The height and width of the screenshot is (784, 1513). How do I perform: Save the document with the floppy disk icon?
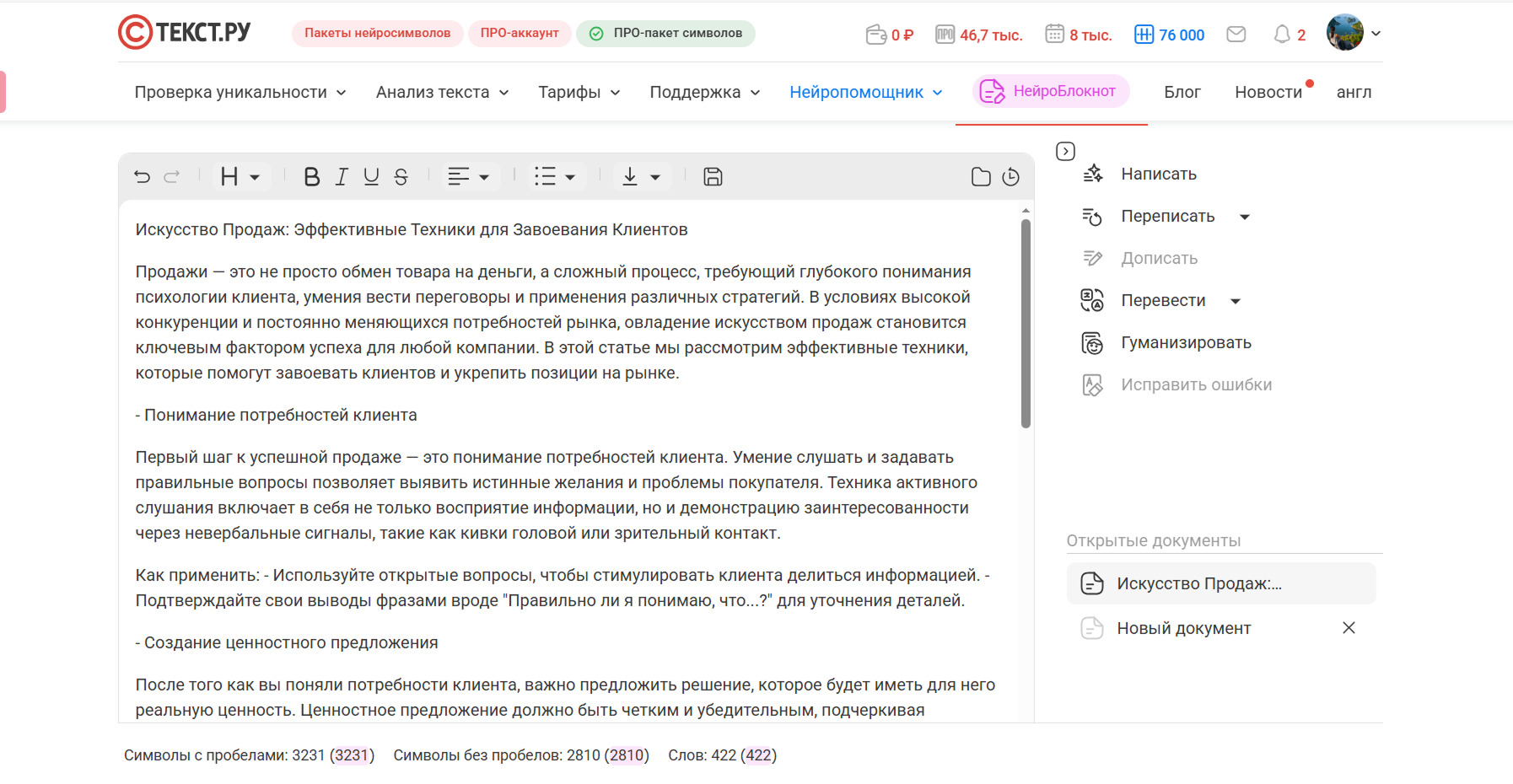[x=713, y=176]
